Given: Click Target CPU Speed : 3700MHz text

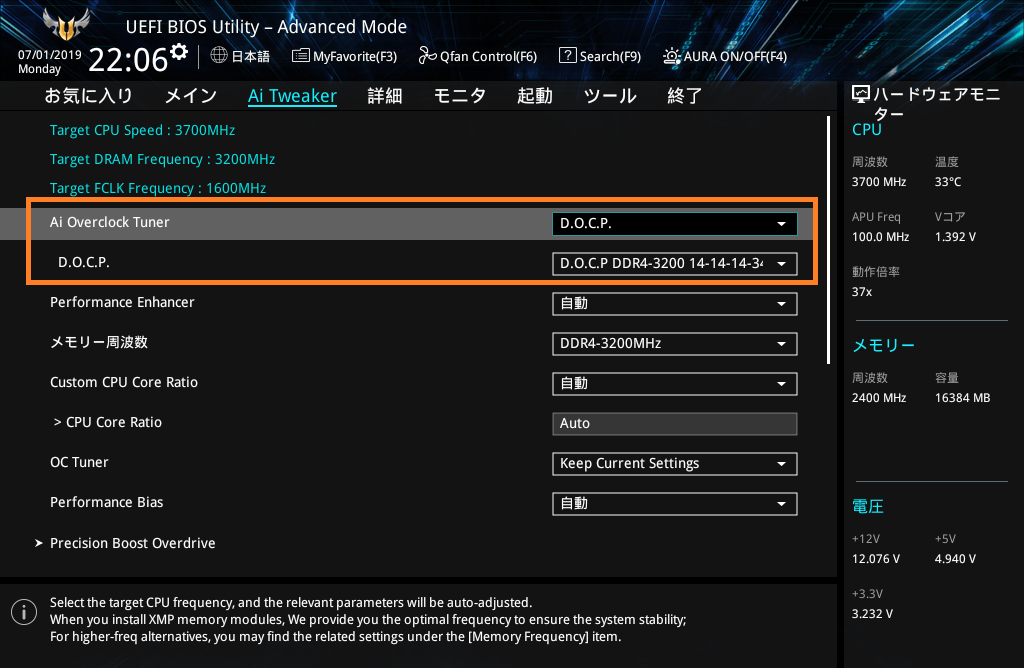Looking at the screenshot, I should click(x=142, y=130).
